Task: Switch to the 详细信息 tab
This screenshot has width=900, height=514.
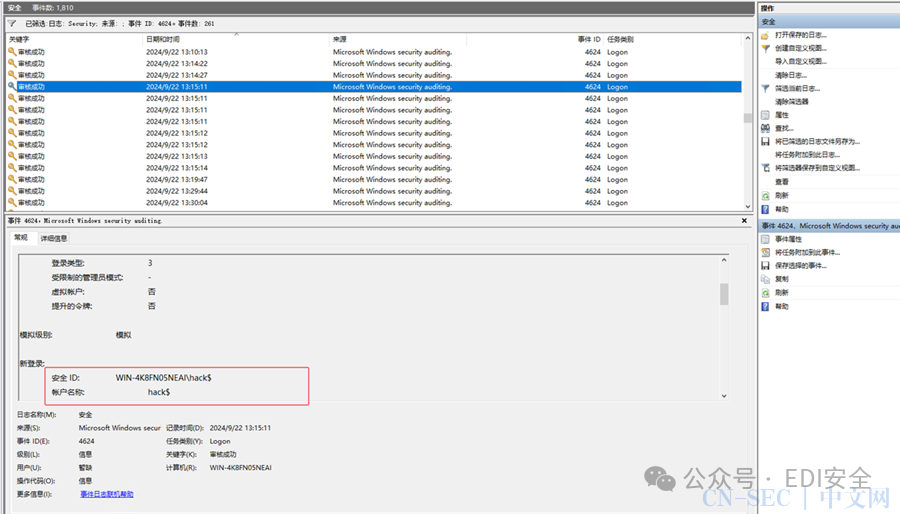Action: pyautogui.click(x=54, y=238)
